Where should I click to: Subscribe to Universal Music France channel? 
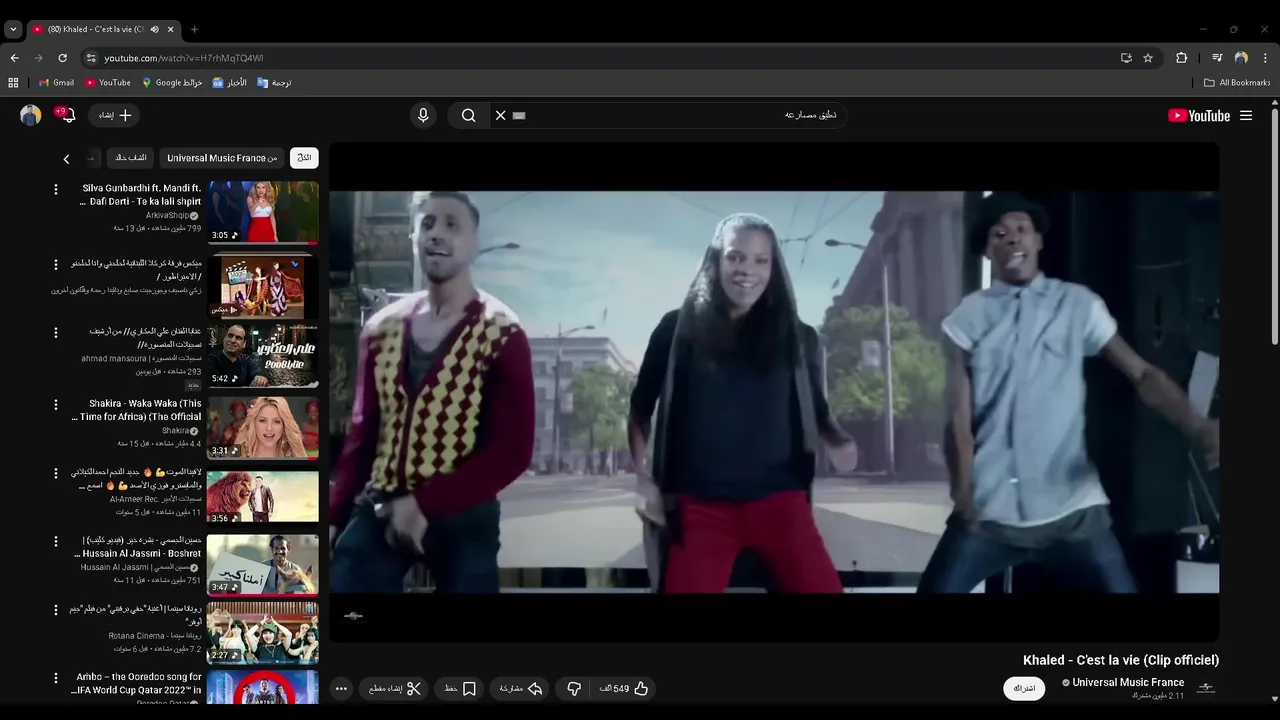click(x=1024, y=688)
